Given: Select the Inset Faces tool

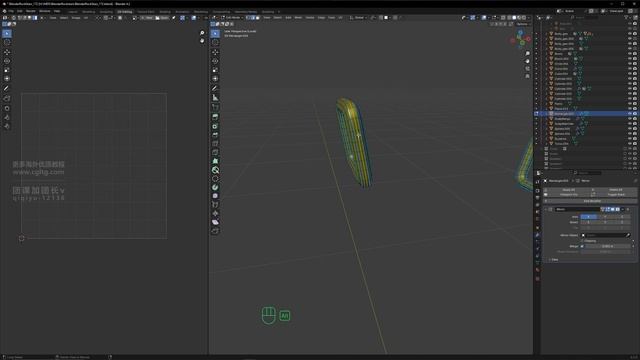Looking at the screenshot, I should coord(215,126).
